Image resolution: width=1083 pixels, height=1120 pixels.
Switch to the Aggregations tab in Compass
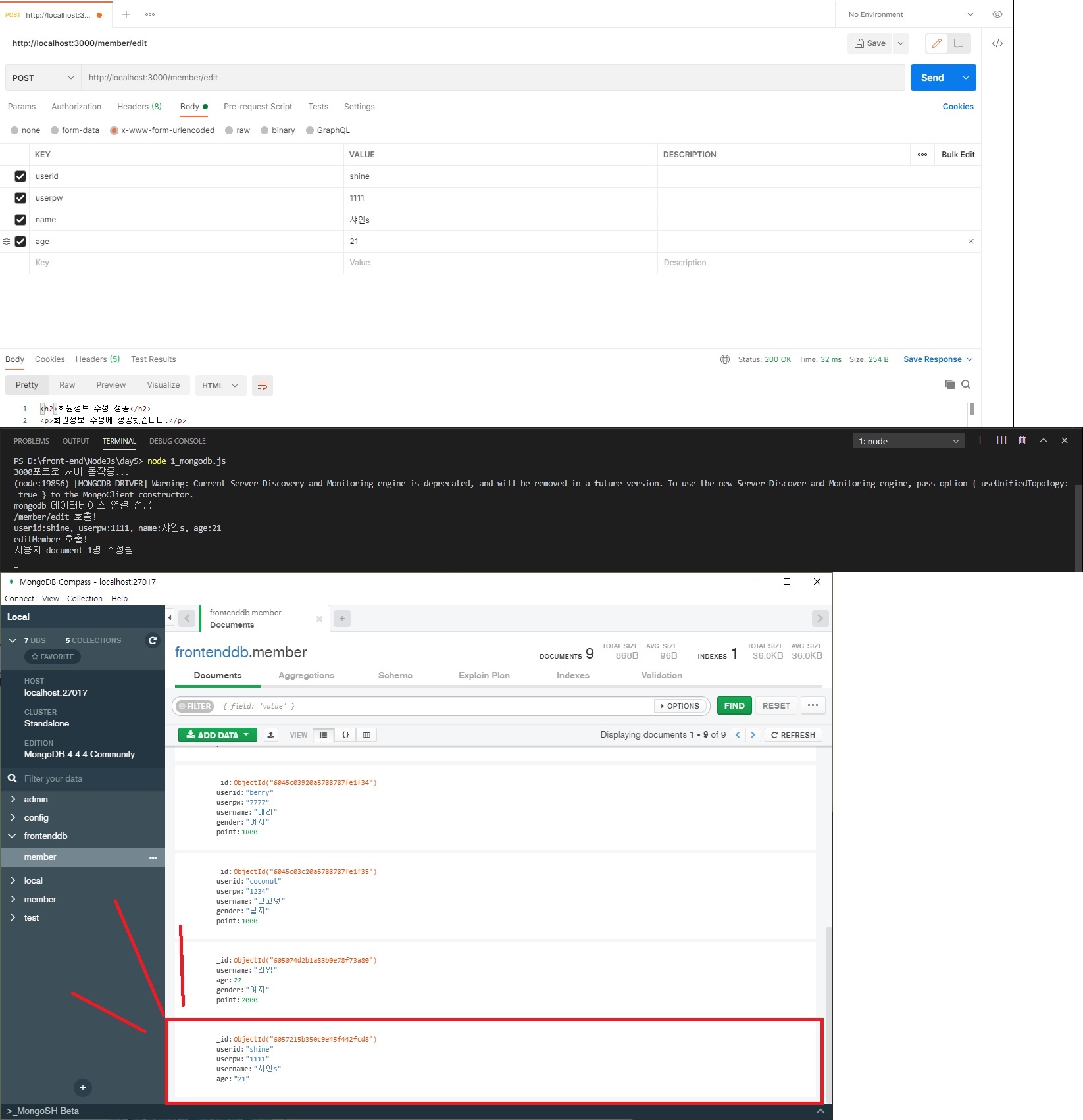tap(306, 675)
